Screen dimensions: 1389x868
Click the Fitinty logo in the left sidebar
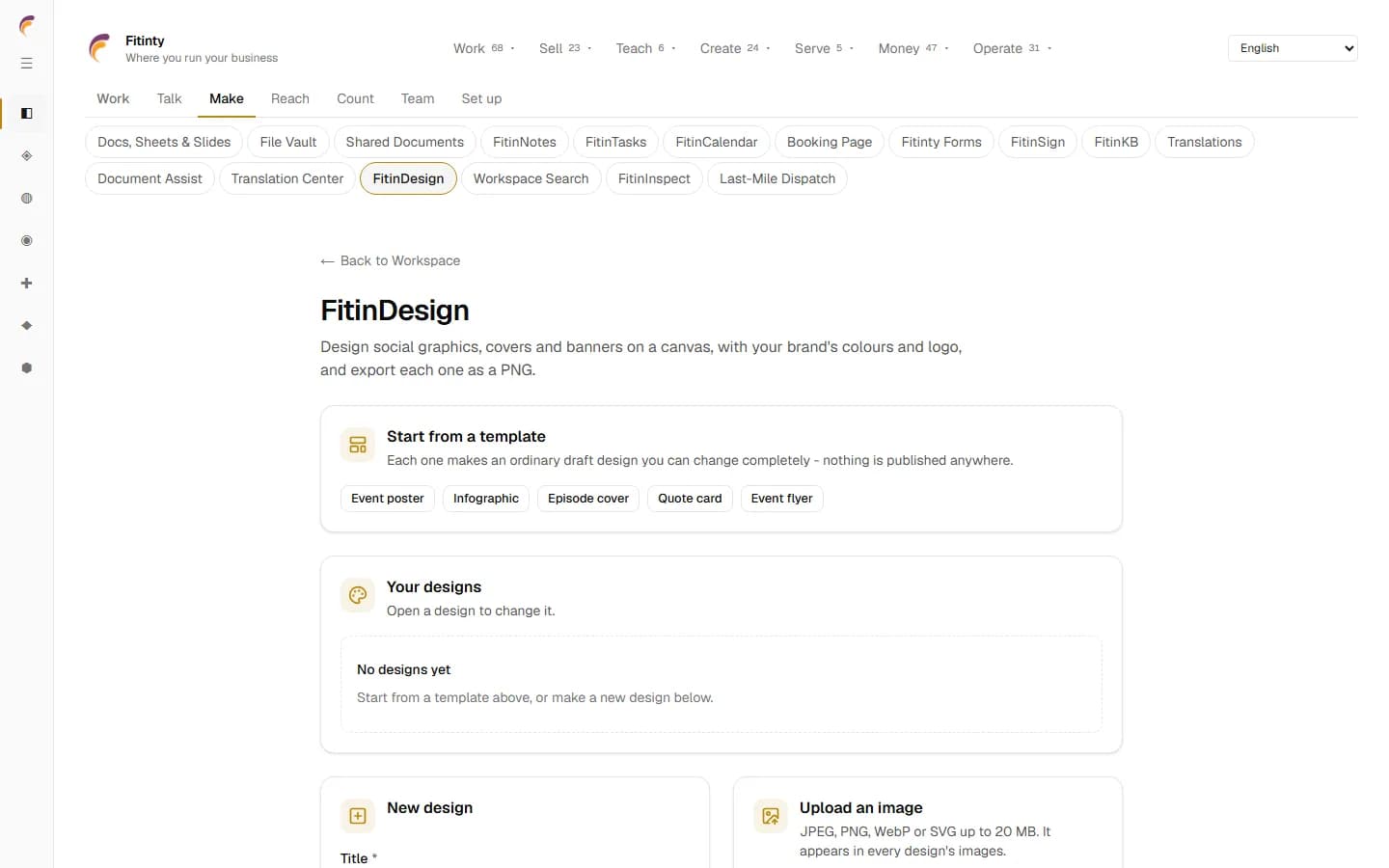point(27,26)
